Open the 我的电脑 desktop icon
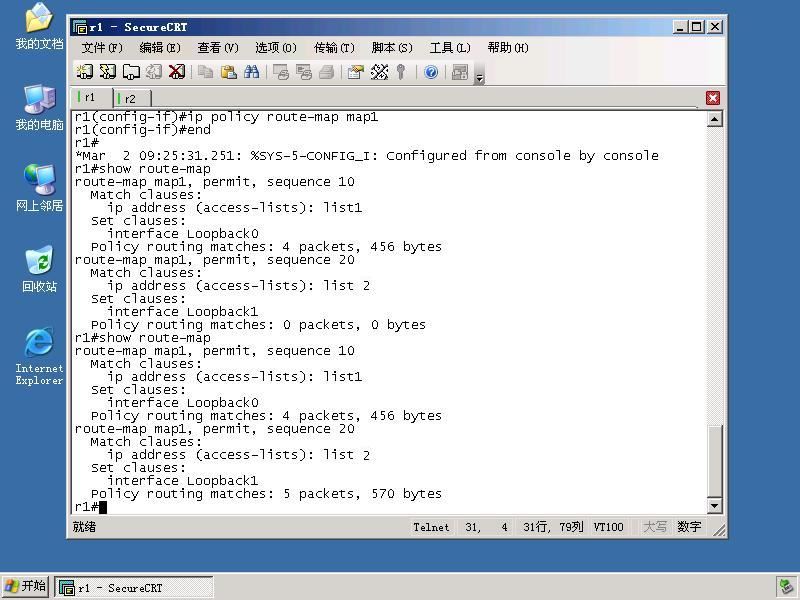The height and width of the screenshot is (600, 800). [39, 107]
